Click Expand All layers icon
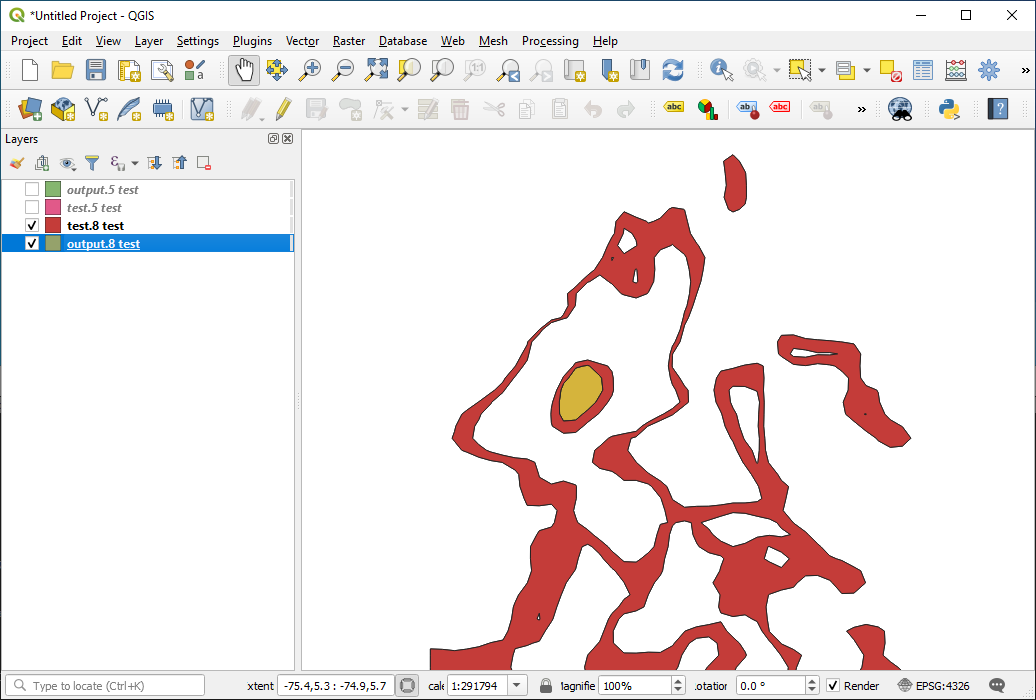This screenshot has height=700, width=1036. click(x=155, y=163)
